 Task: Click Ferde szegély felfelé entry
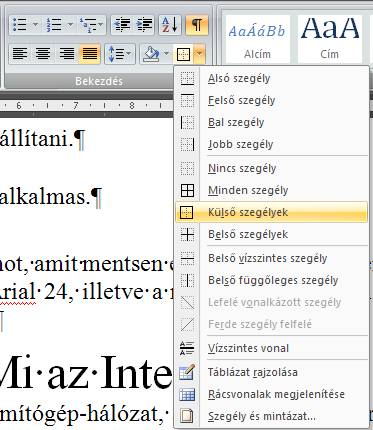click(x=271, y=324)
